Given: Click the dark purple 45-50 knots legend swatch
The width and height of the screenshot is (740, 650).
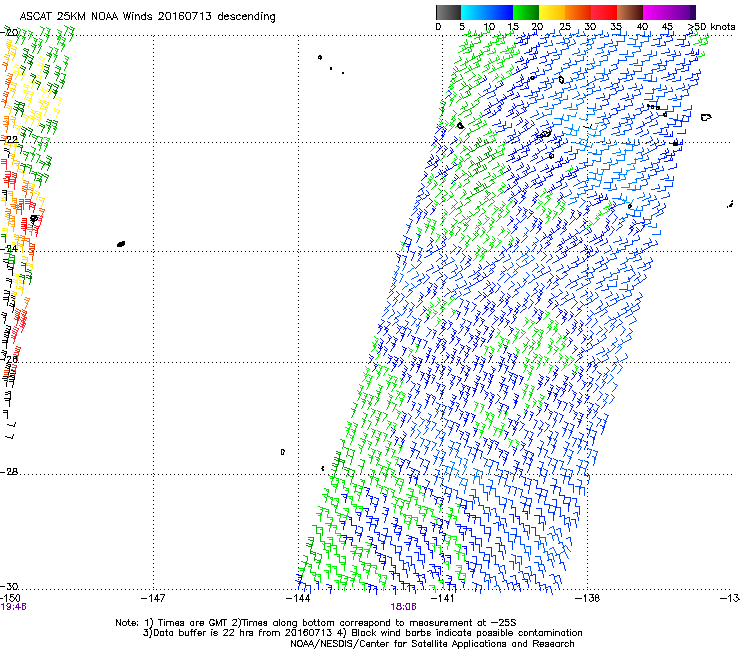Looking at the screenshot, I should point(682,12).
